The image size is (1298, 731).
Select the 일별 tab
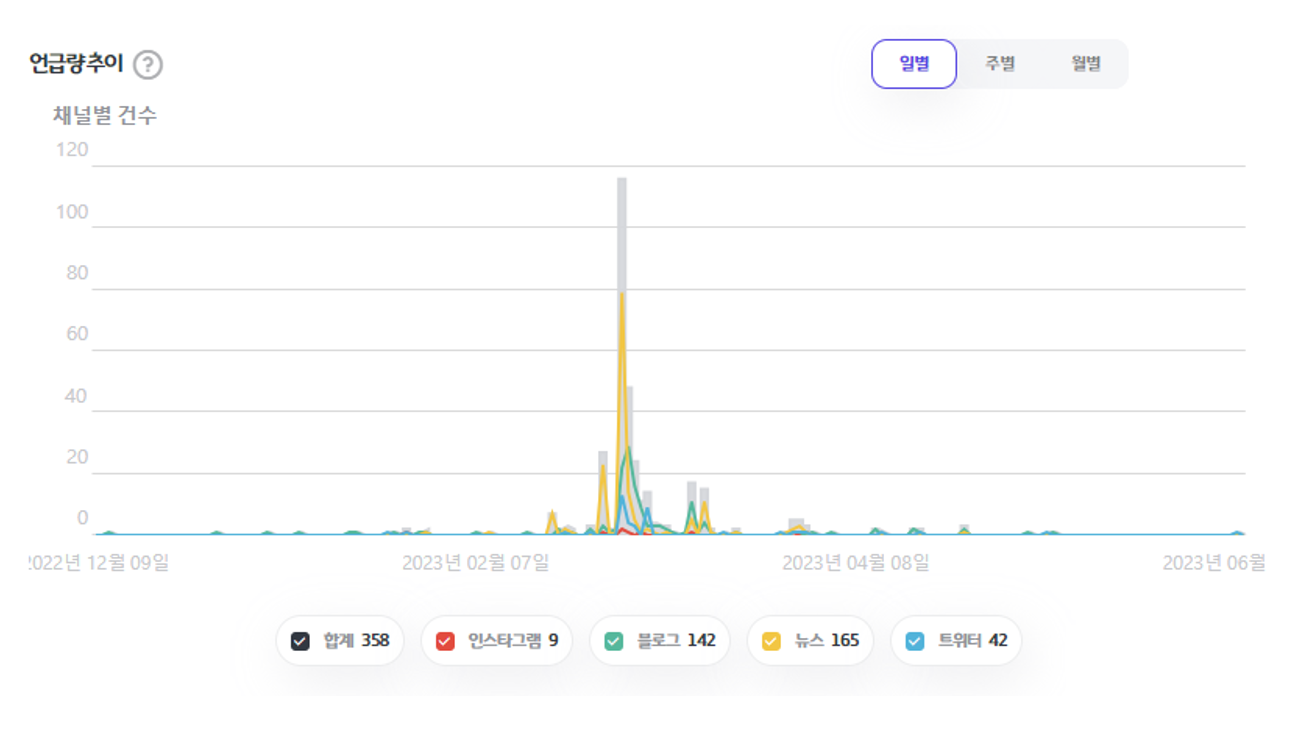coord(914,64)
